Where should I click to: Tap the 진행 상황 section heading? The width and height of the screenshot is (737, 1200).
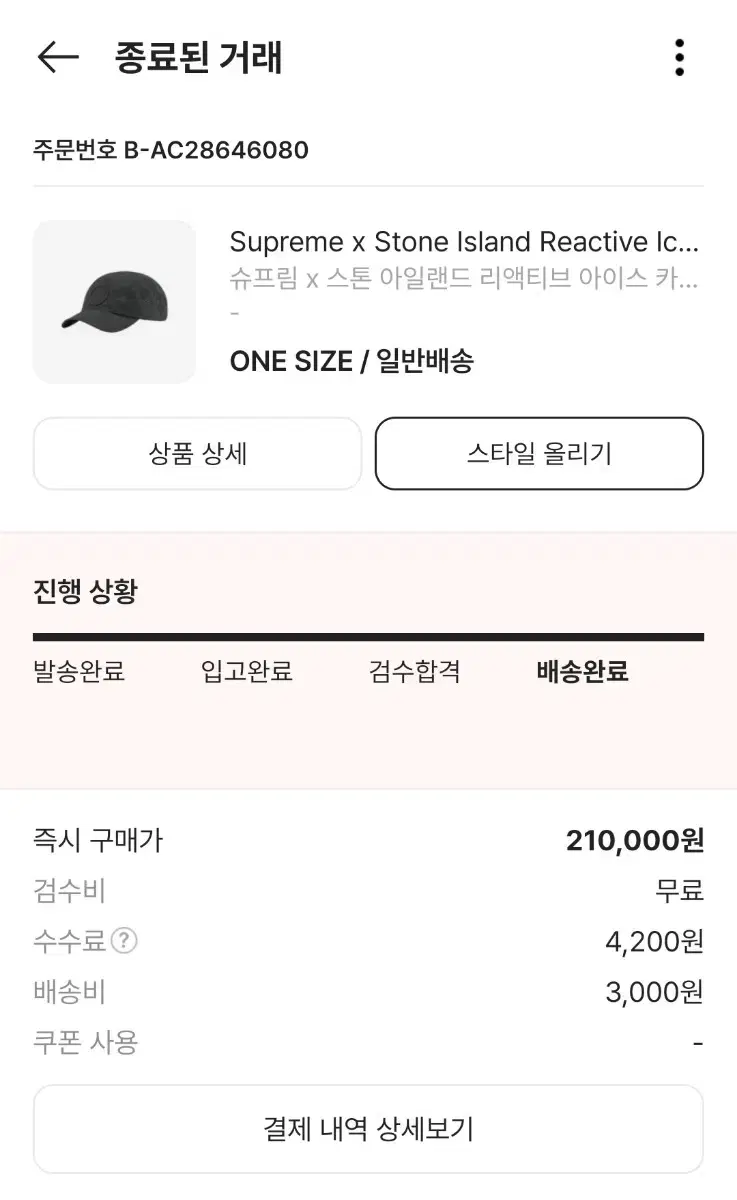tap(85, 591)
